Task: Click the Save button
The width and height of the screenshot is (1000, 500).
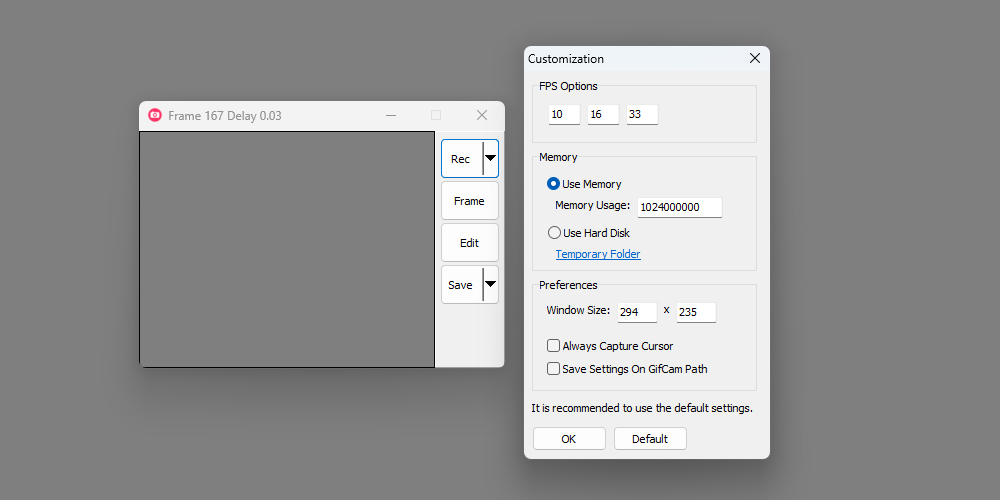Action: point(461,285)
